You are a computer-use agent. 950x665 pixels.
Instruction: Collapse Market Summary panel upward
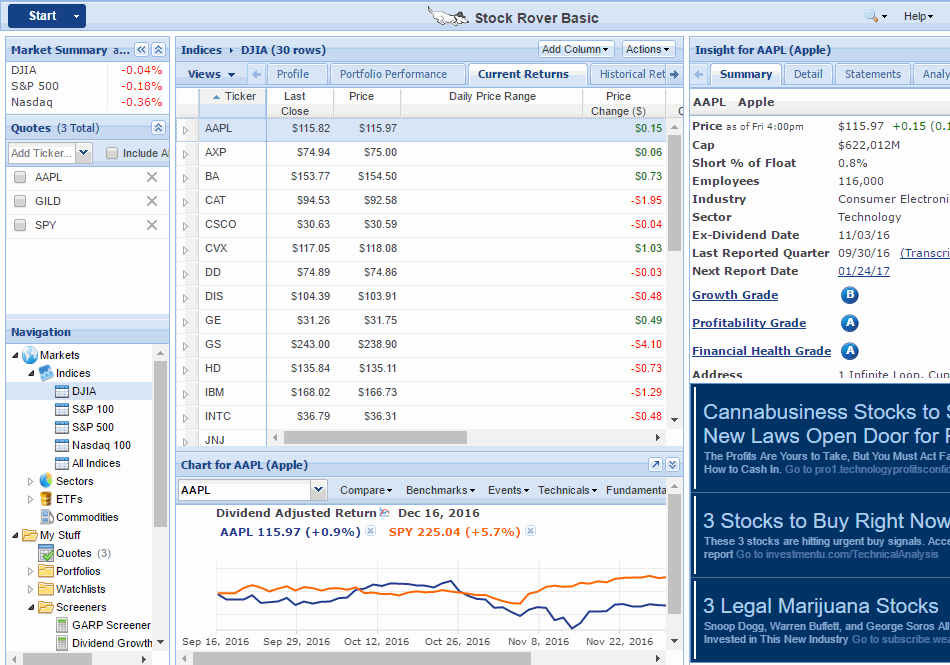coord(158,50)
